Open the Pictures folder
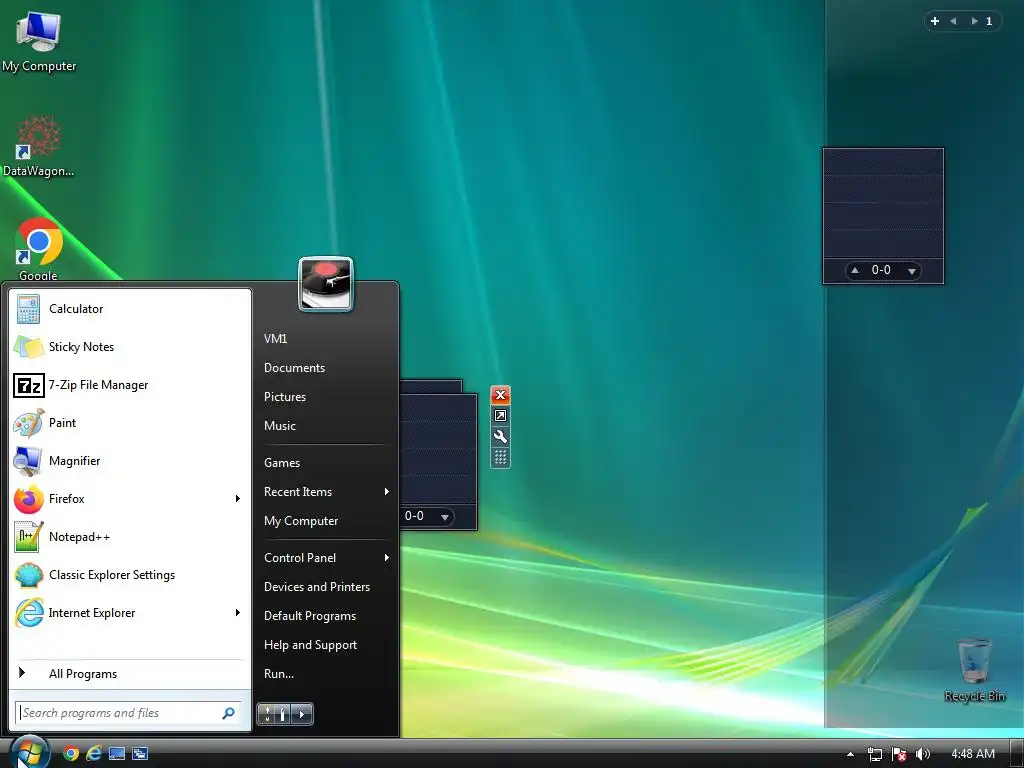This screenshot has height=768, width=1024. (326, 396)
